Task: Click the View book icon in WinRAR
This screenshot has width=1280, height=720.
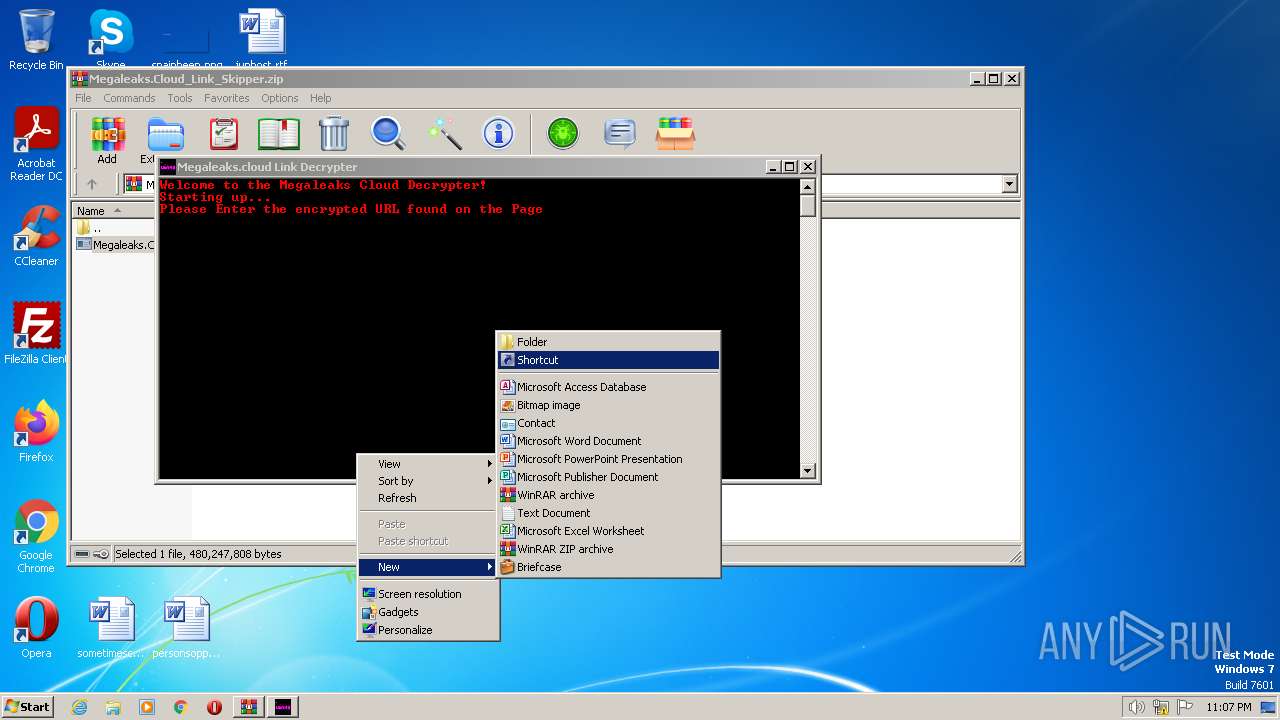Action: (279, 133)
